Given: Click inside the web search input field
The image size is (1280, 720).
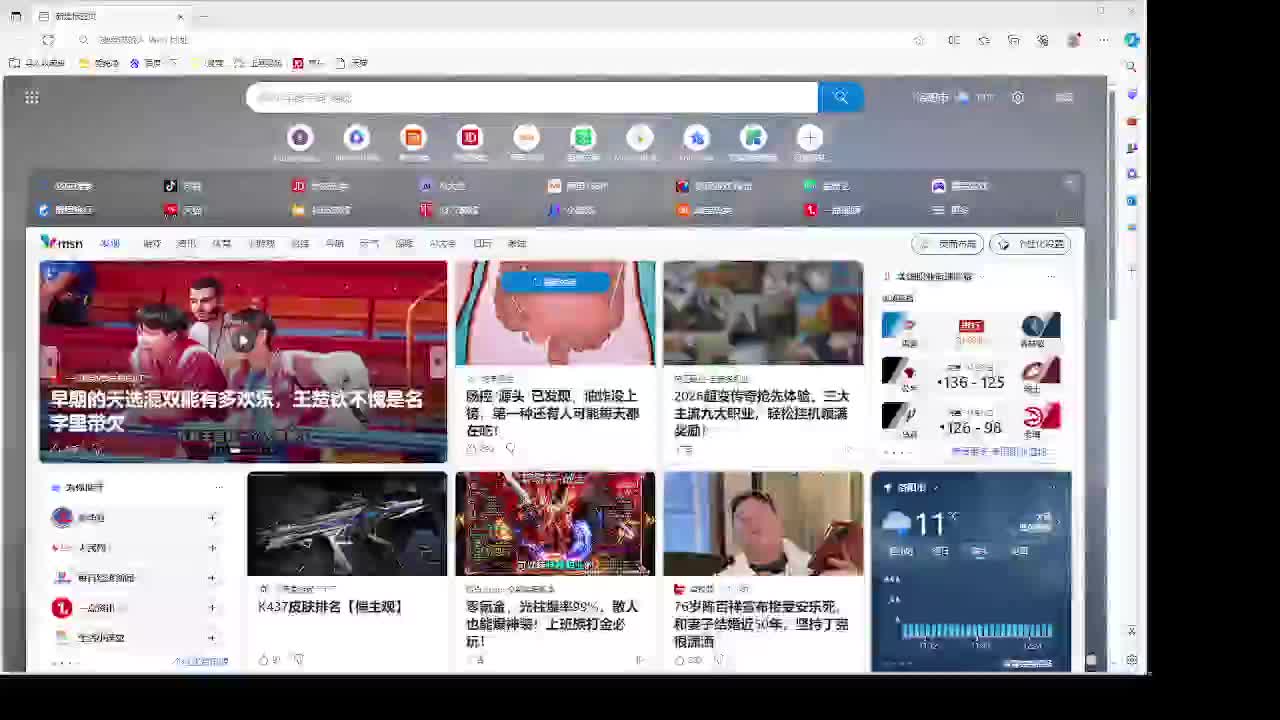Looking at the screenshot, I should click(x=530, y=97).
